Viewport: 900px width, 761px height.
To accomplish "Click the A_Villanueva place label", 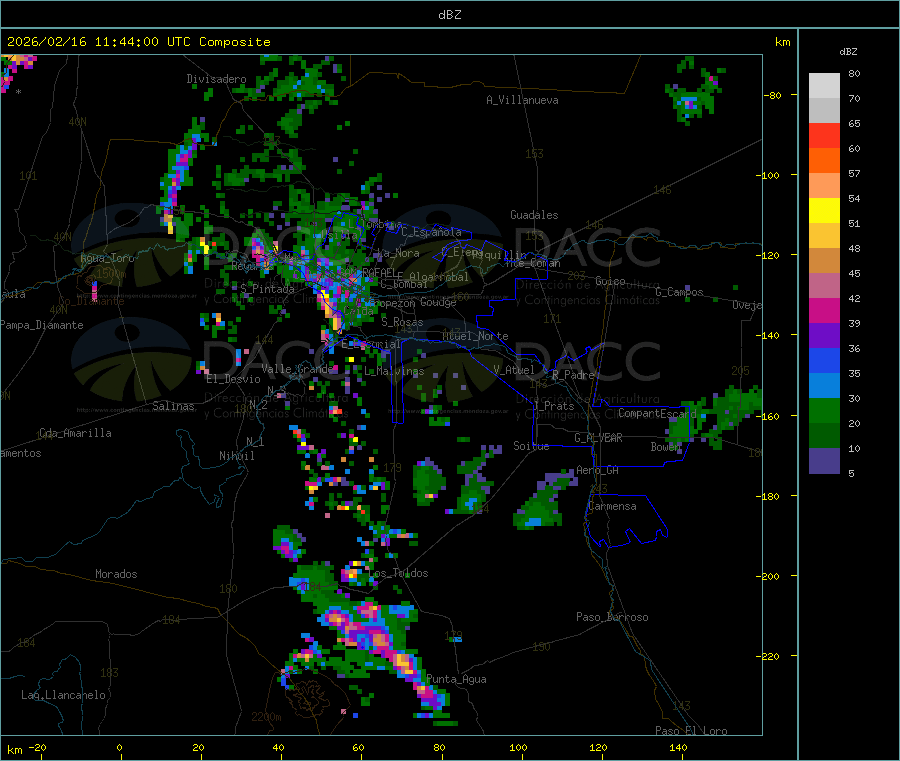I will (522, 100).
